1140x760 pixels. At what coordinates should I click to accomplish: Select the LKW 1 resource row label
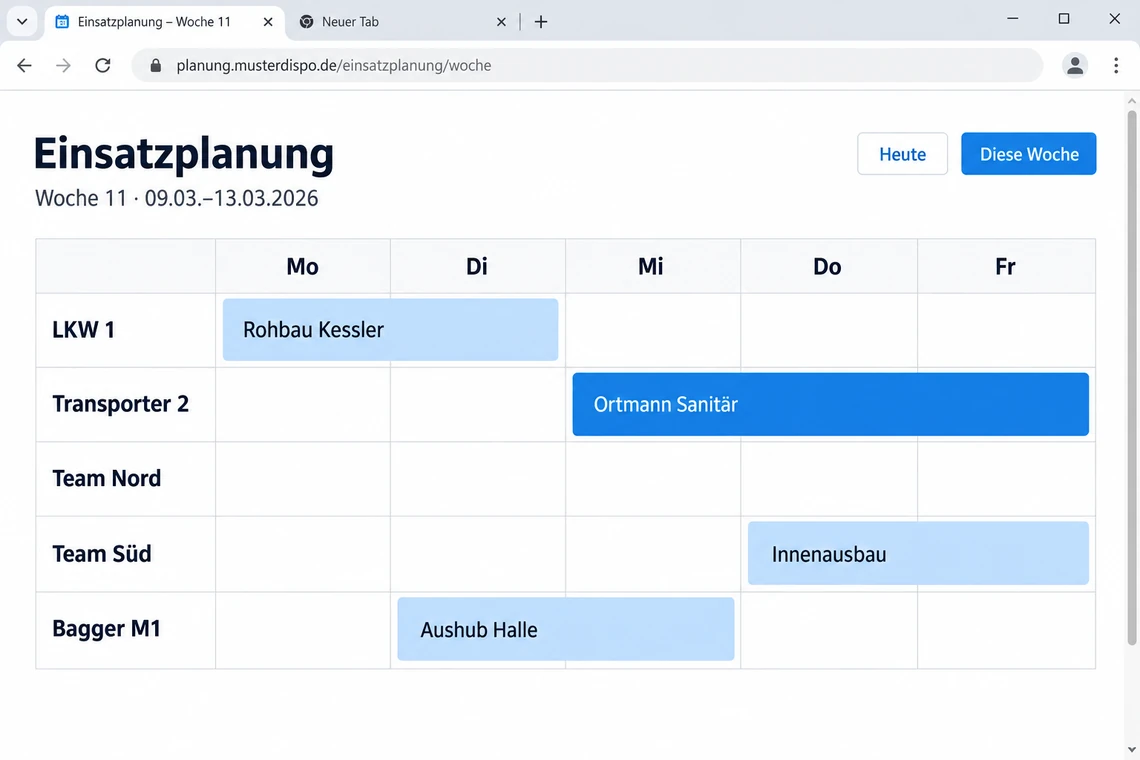click(84, 329)
